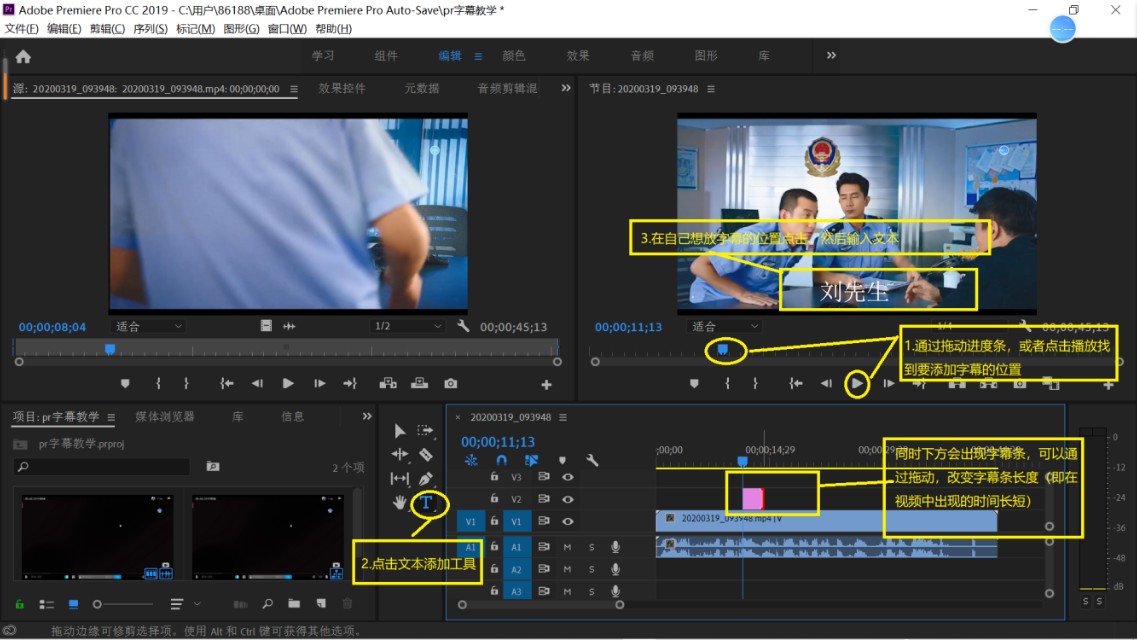Image resolution: width=1137 pixels, height=640 pixels.
Task: Select the Type (text) tool
Action: (x=426, y=502)
